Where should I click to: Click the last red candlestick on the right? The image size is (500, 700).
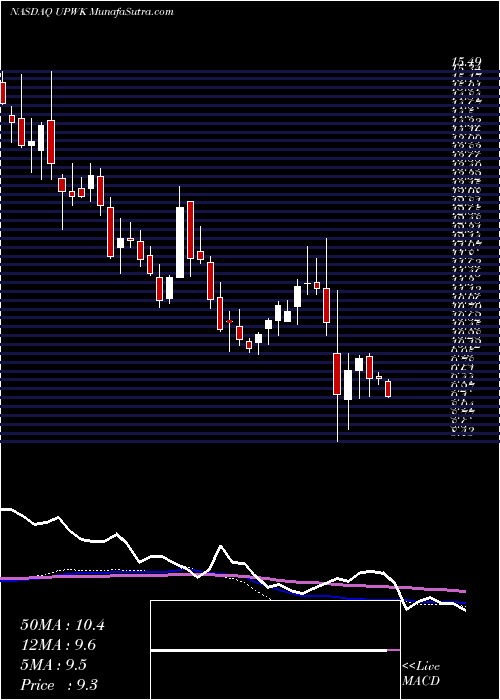388,388
